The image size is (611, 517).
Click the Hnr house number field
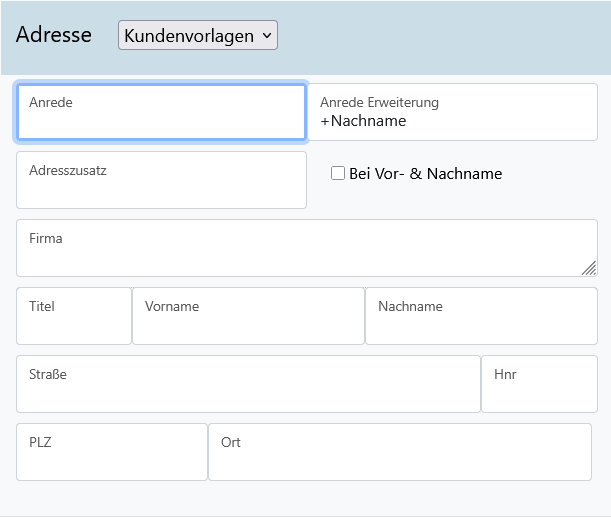point(539,392)
